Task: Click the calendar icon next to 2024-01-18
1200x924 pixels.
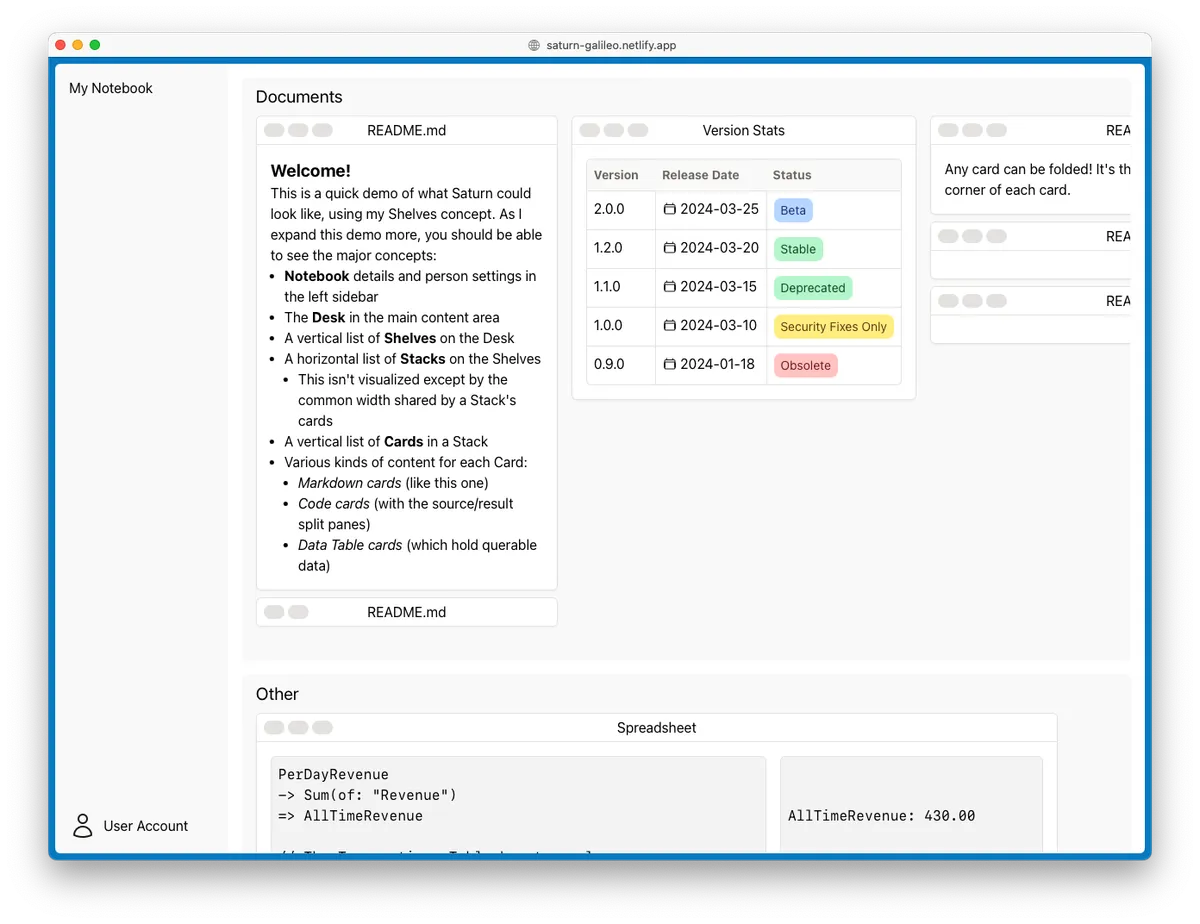Action: [x=670, y=365]
